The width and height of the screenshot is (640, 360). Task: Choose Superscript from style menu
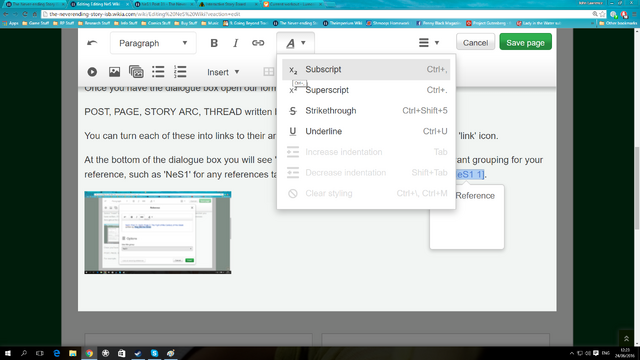point(366,90)
